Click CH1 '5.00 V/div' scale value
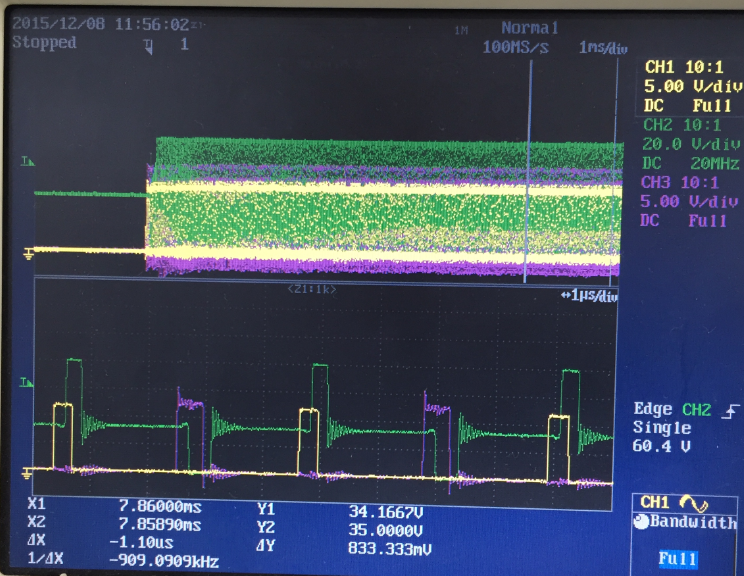The image size is (744, 576). coord(692,86)
